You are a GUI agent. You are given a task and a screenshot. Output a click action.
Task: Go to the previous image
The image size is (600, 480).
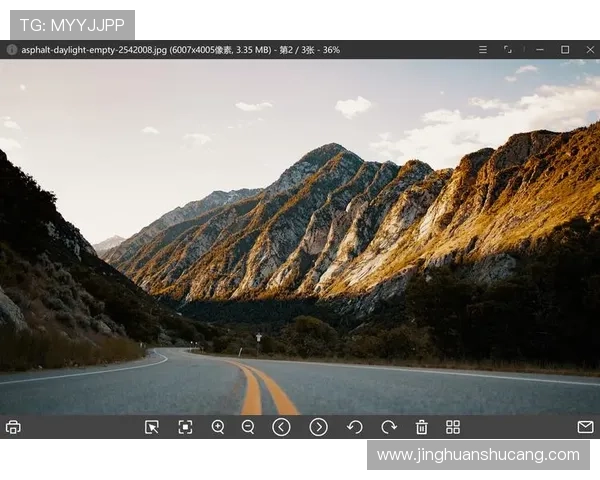[x=282, y=427]
